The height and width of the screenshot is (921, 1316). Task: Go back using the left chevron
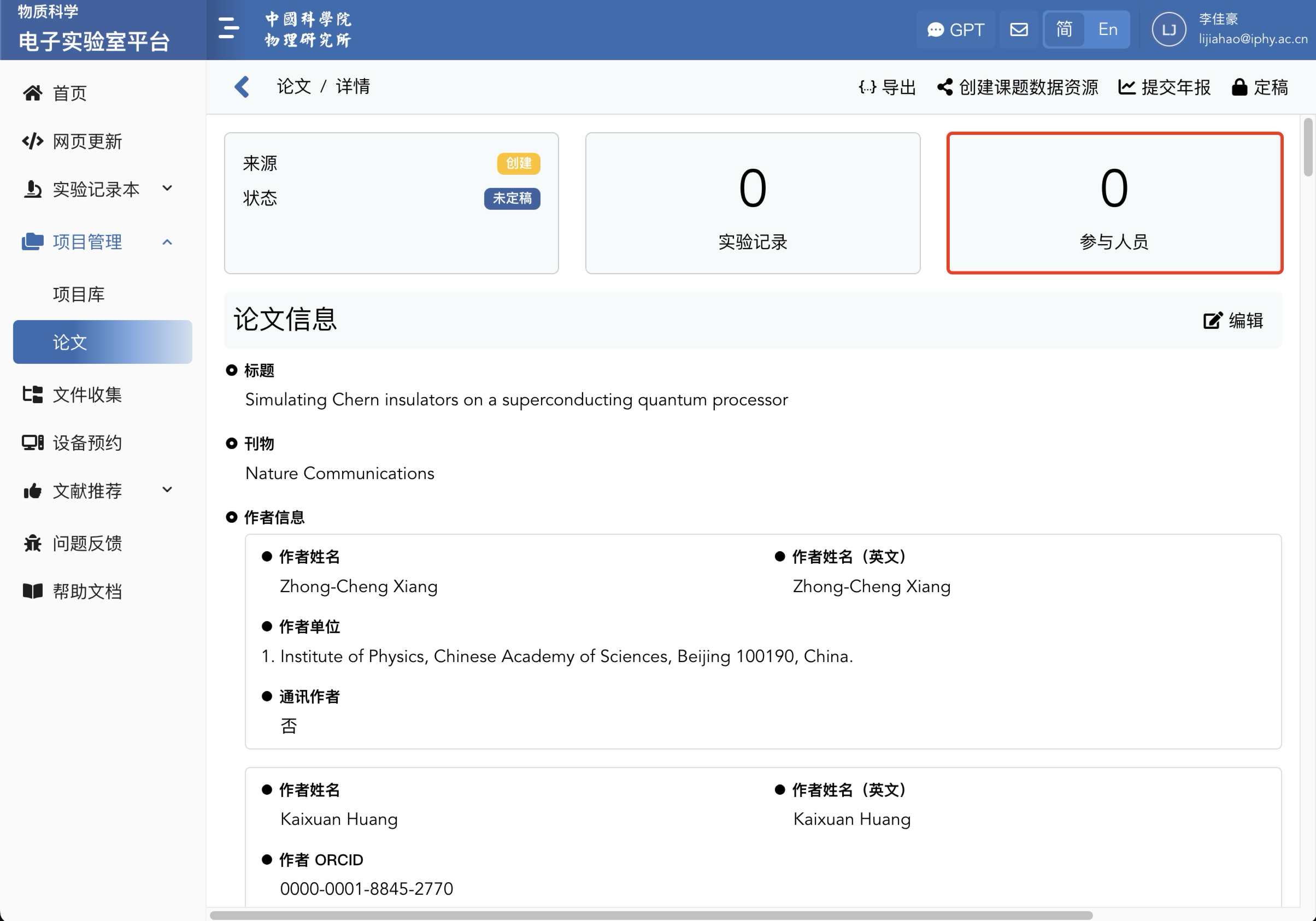[x=242, y=86]
